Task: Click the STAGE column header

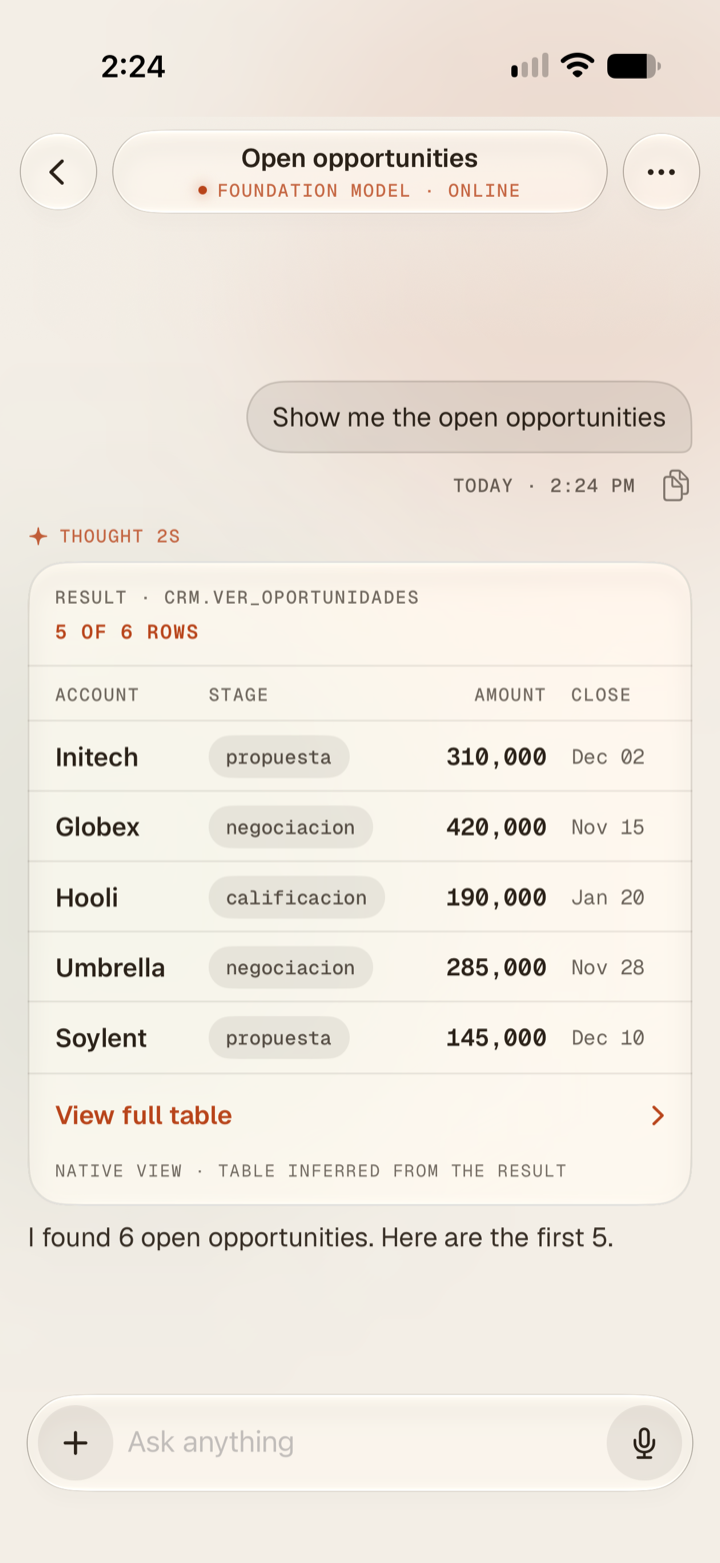Action: [x=238, y=695]
